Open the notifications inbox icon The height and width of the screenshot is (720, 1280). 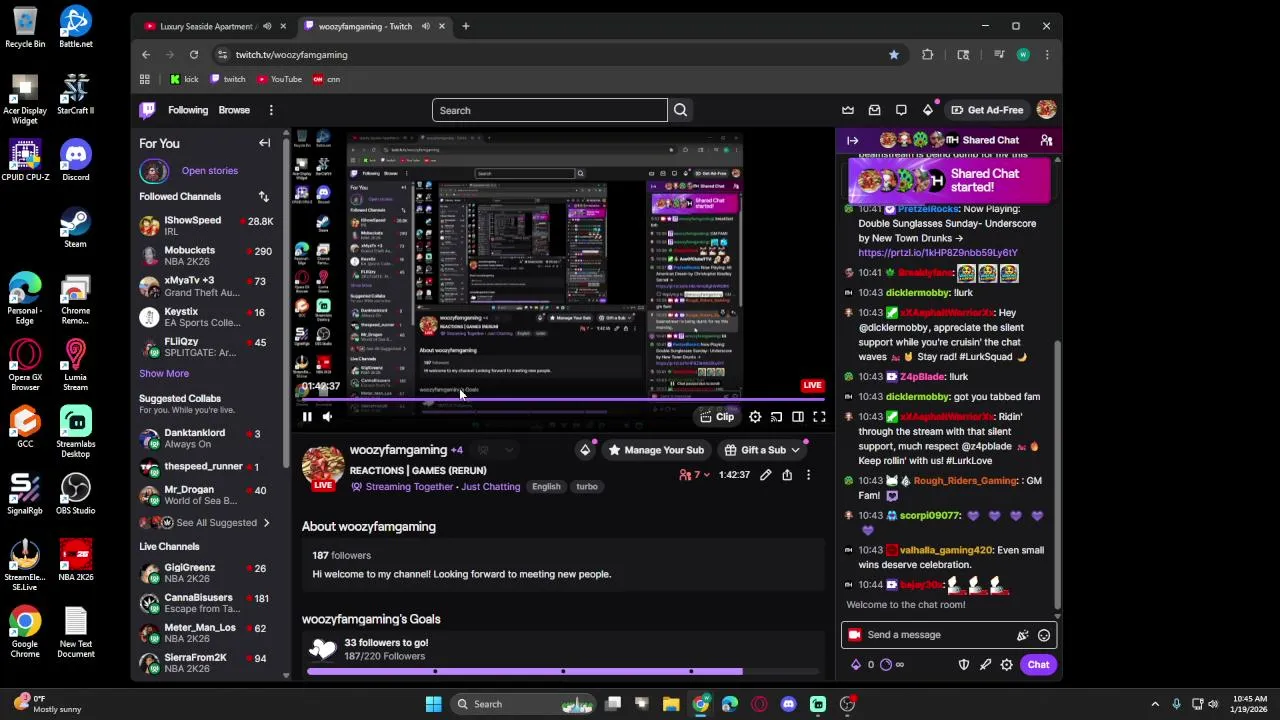875,110
